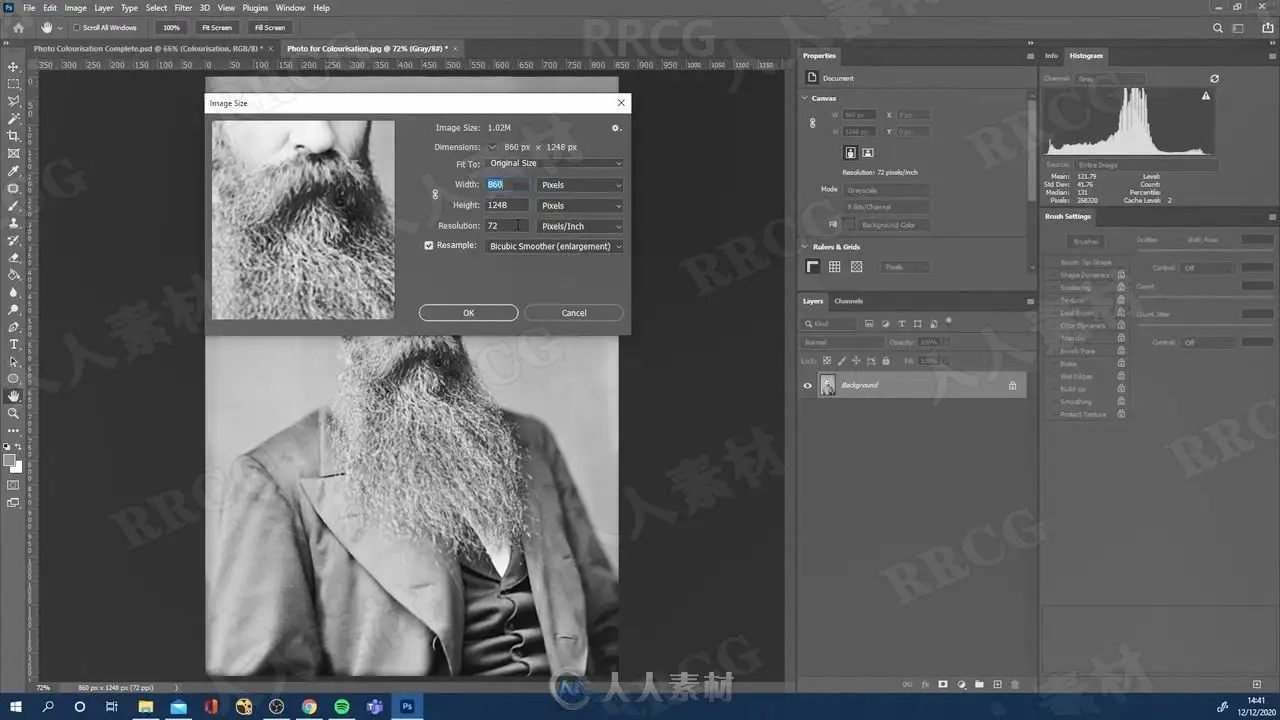Select the Polygonal Lasso tool
The width and height of the screenshot is (1280, 720).
(x=13, y=101)
